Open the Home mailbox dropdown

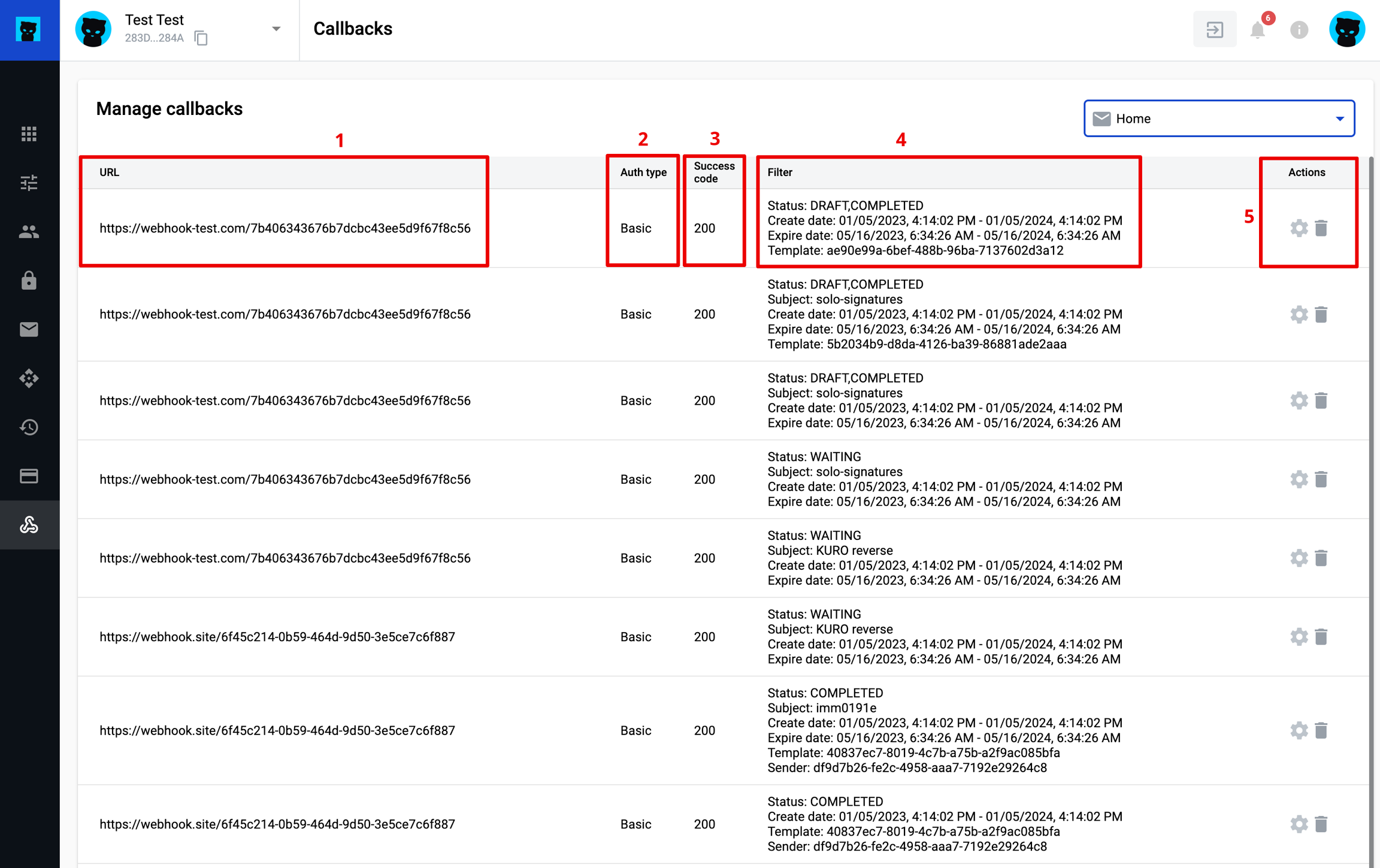1219,119
